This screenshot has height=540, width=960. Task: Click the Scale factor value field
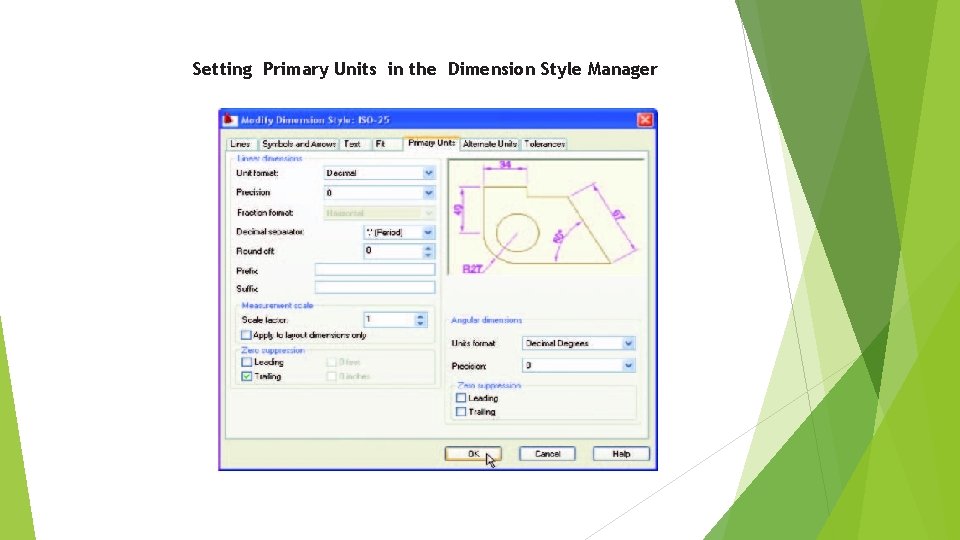click(388, 319)
